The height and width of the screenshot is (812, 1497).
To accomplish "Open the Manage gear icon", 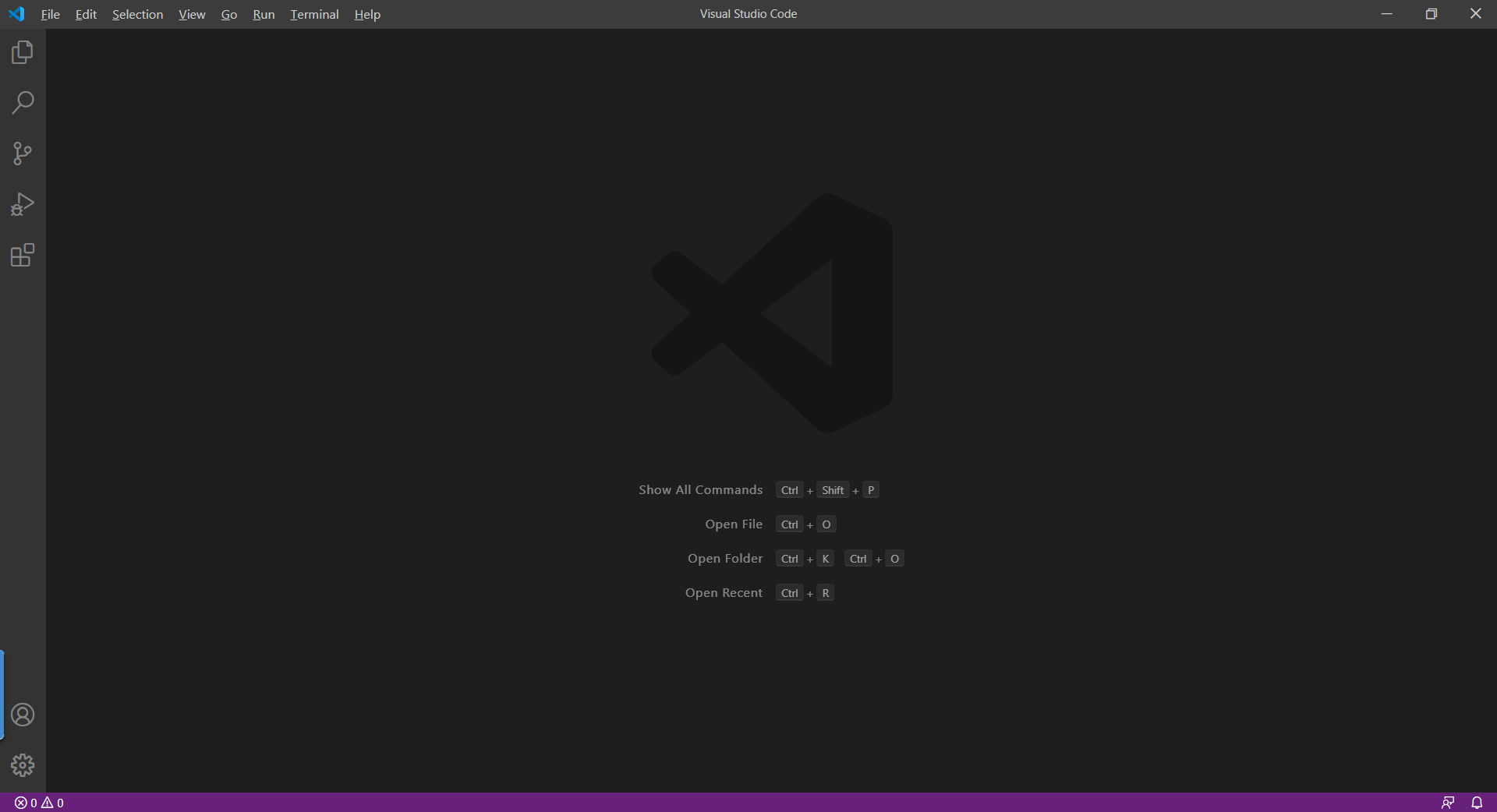I will [23, 765].
